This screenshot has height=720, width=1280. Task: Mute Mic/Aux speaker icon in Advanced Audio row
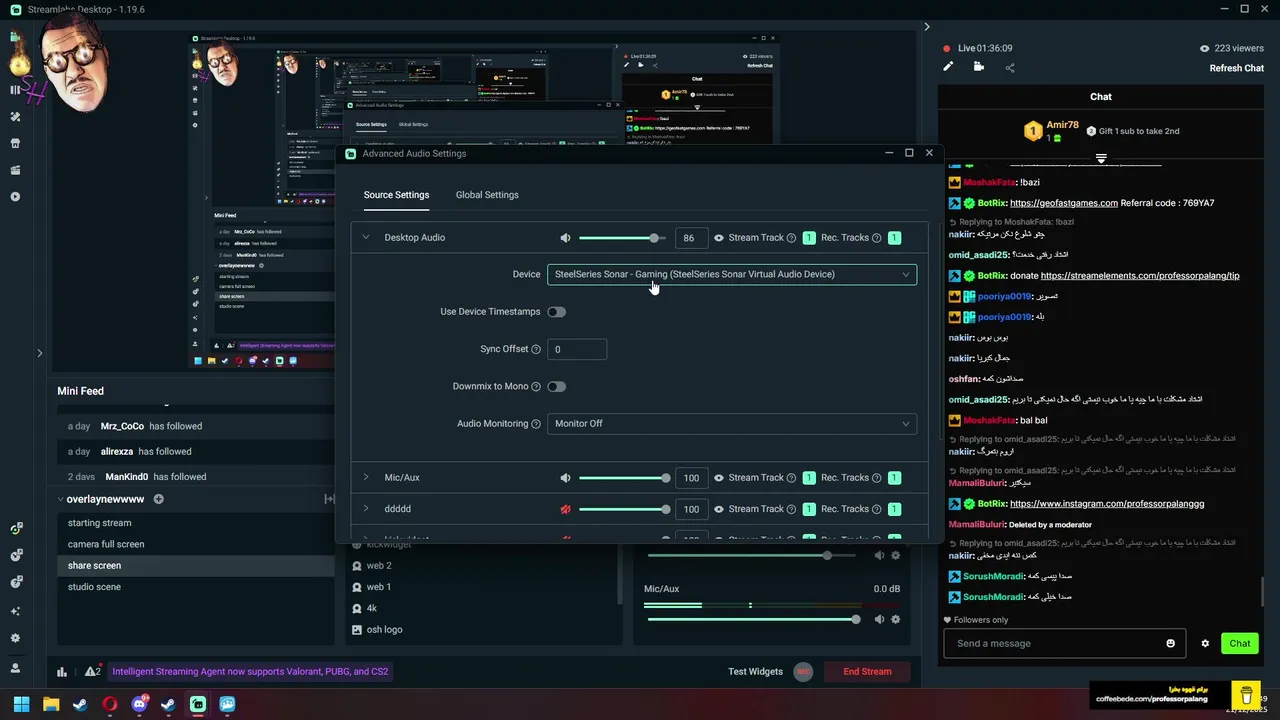565,478
